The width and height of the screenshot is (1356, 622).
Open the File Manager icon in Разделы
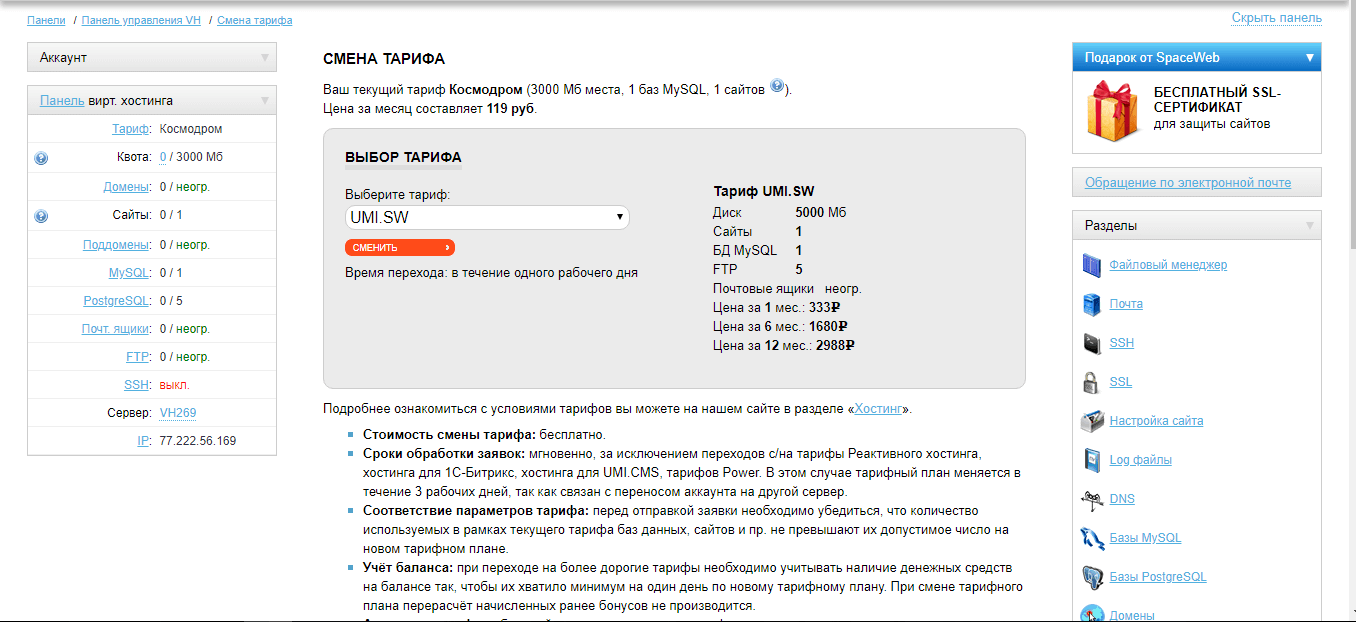point(1091,265)
